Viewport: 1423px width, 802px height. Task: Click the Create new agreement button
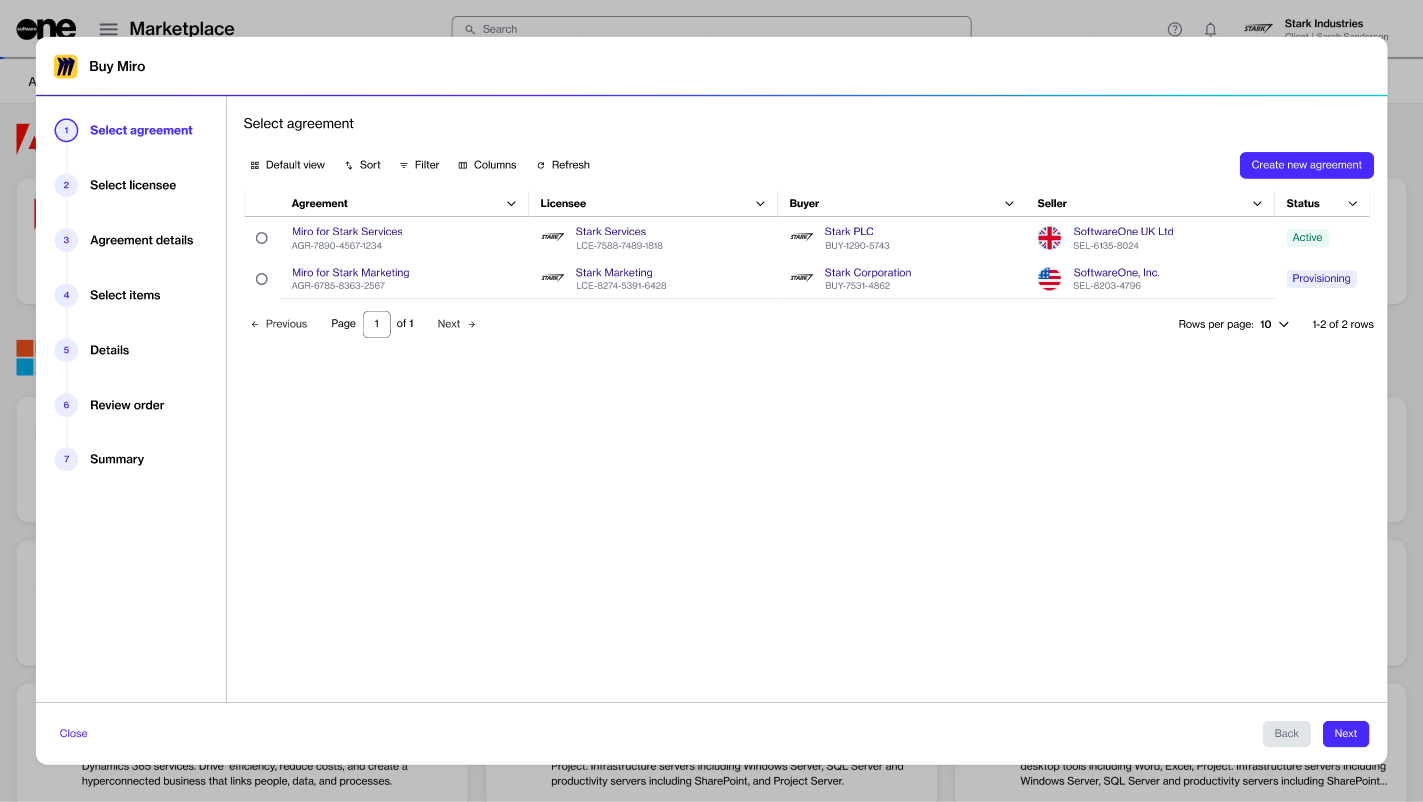1306,165
